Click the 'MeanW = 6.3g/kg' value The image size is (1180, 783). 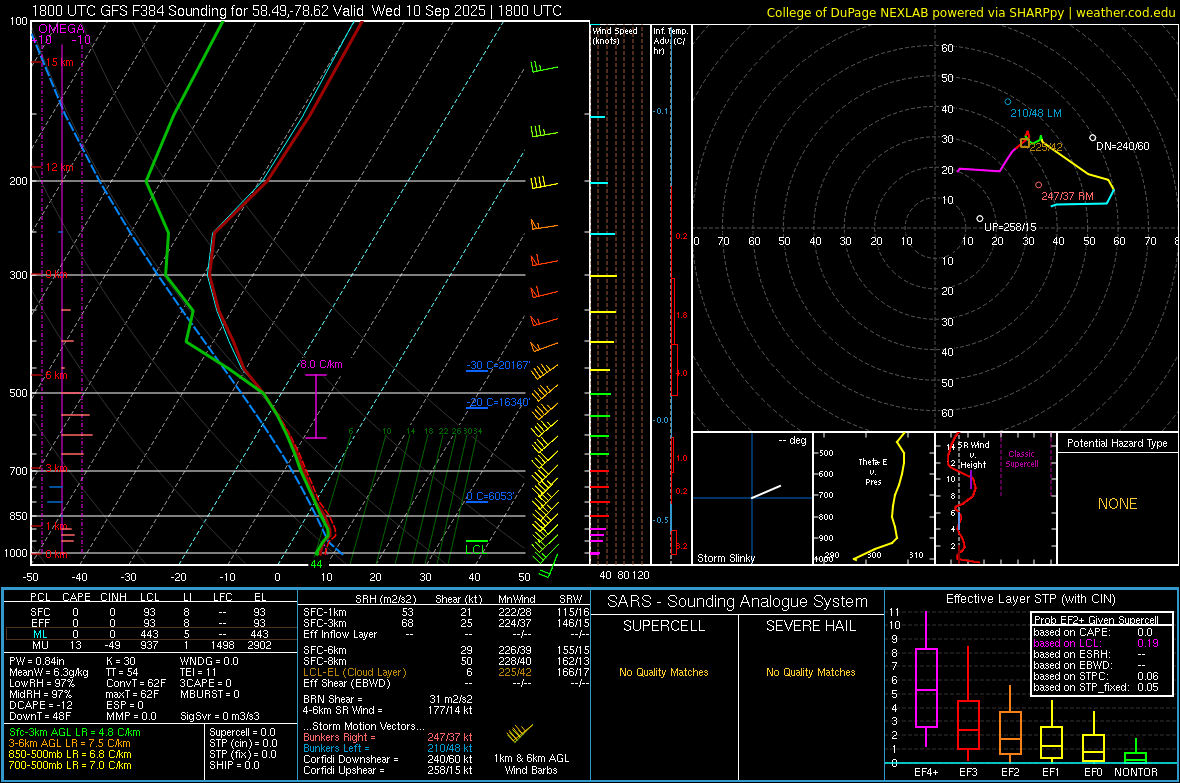[x=49, y=672]
